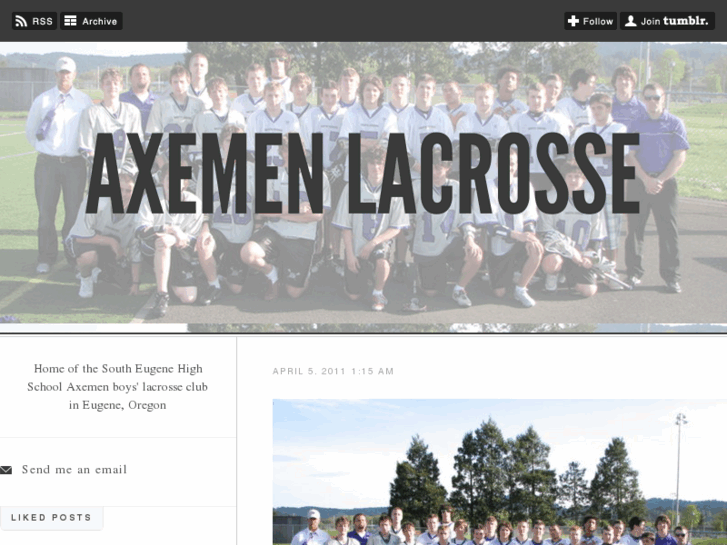
Task: Follow this Tumblr blog
Action: (x=590, y=21)
